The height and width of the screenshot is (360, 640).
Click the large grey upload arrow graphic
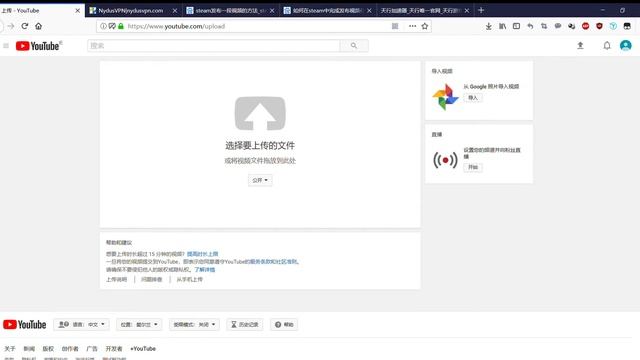click(260, 113)
